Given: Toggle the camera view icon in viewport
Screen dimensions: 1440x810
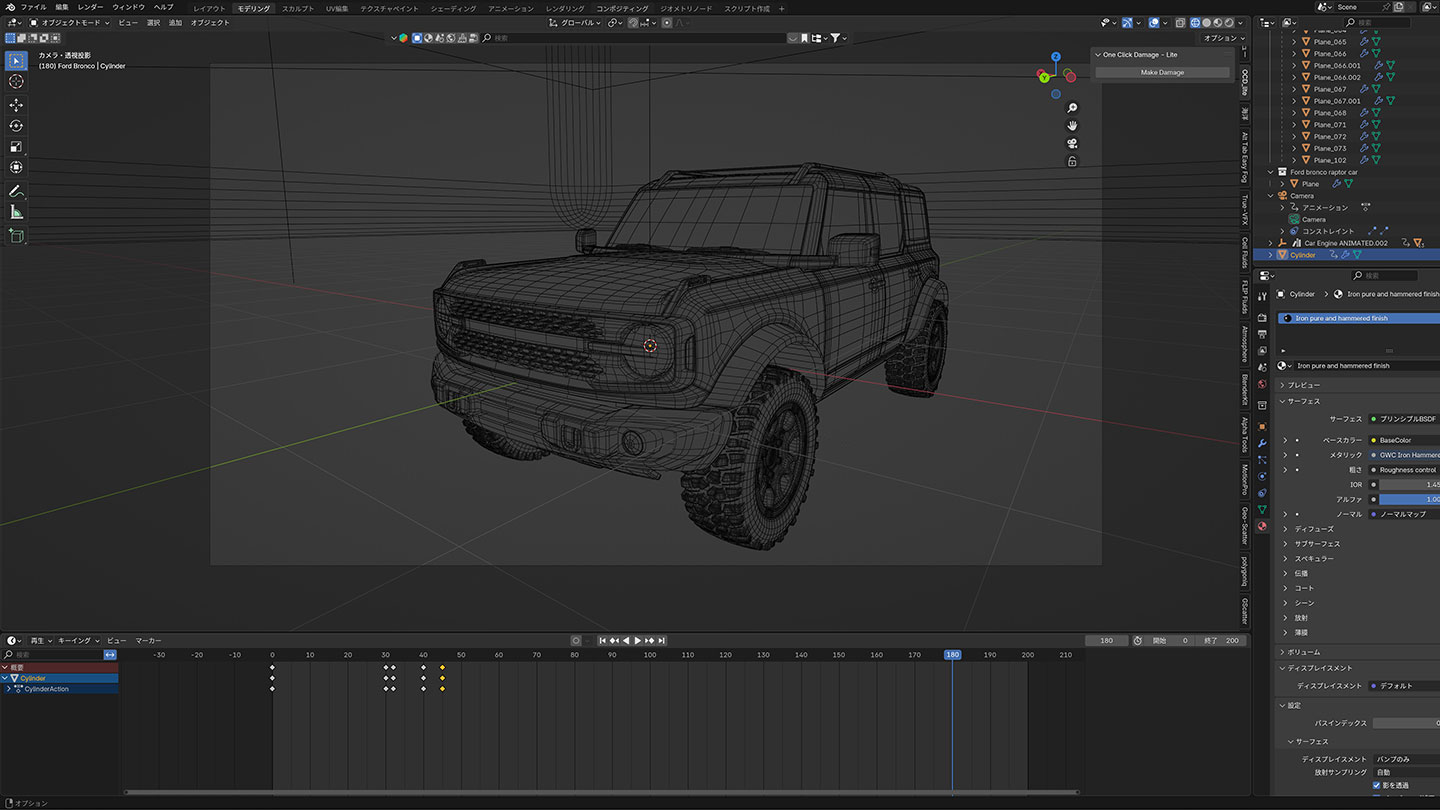Looking at the screenshot, I should tap(1072, 144).
